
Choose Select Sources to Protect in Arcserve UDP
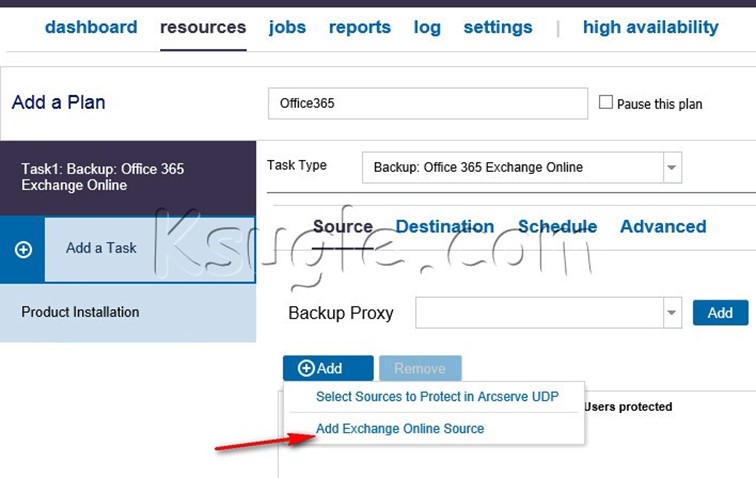437,396
